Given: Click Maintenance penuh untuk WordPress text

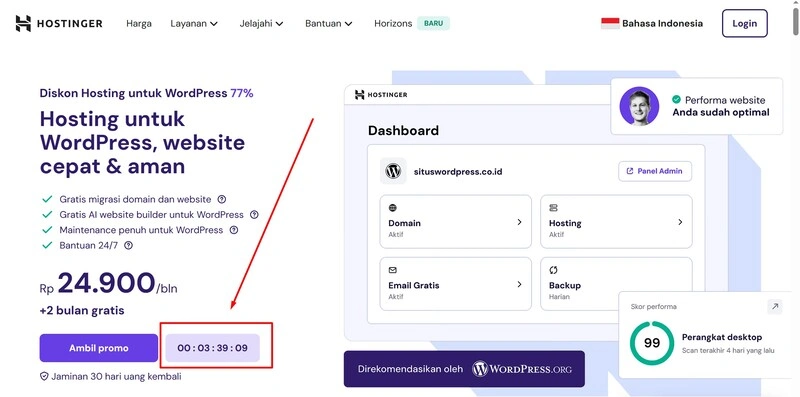Looking at the screenshot, I should (141, 230).
